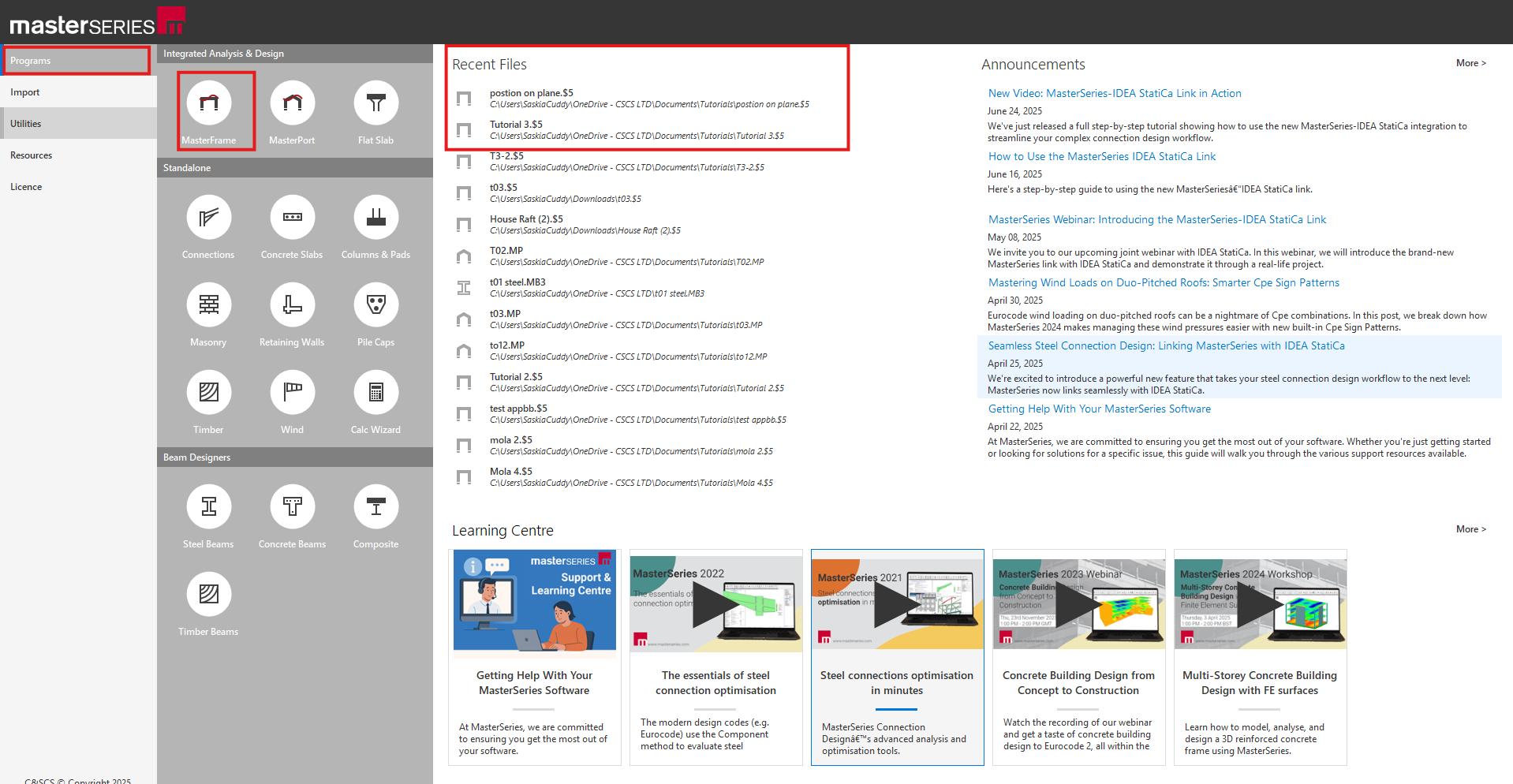Select the Steel Beams designer

209,507
